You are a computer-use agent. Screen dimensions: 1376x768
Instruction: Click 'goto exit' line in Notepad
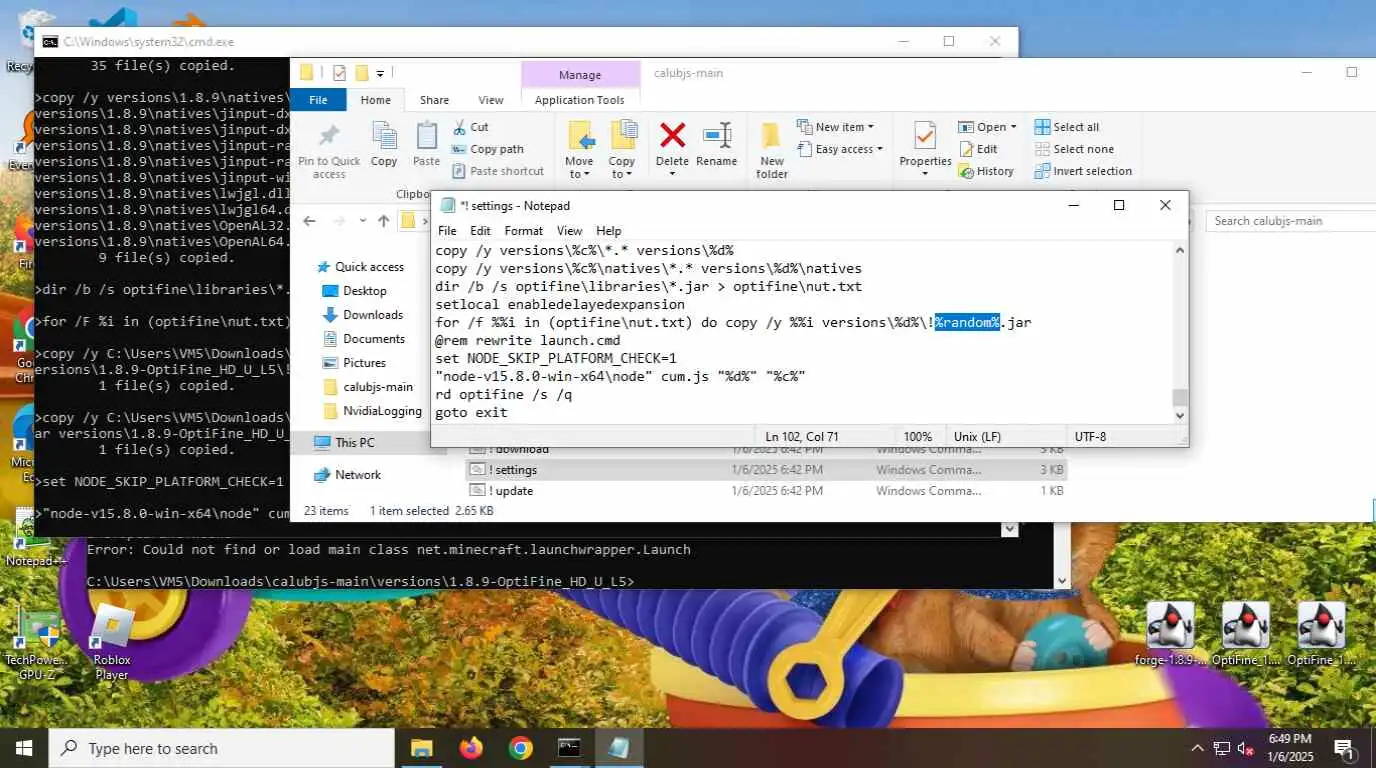click(471, 412)
